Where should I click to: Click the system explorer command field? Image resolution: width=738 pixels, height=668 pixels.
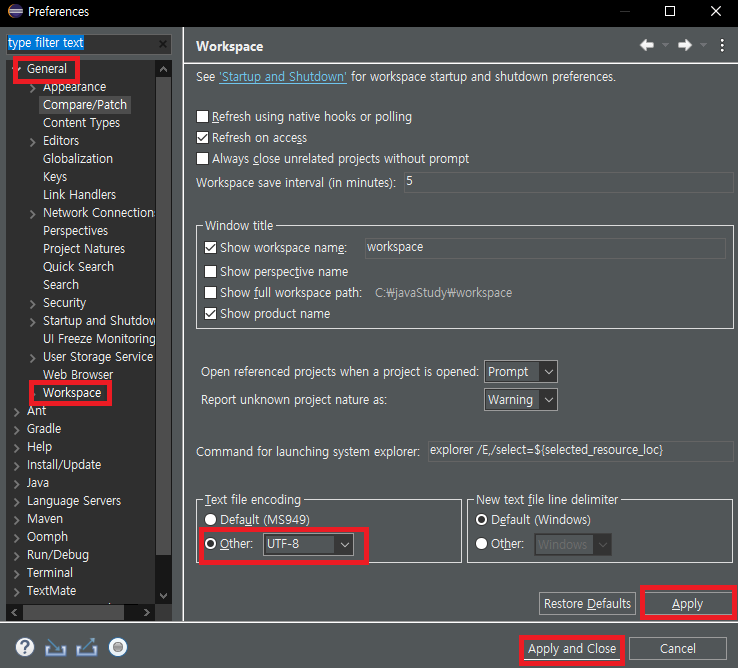(580, 451)
